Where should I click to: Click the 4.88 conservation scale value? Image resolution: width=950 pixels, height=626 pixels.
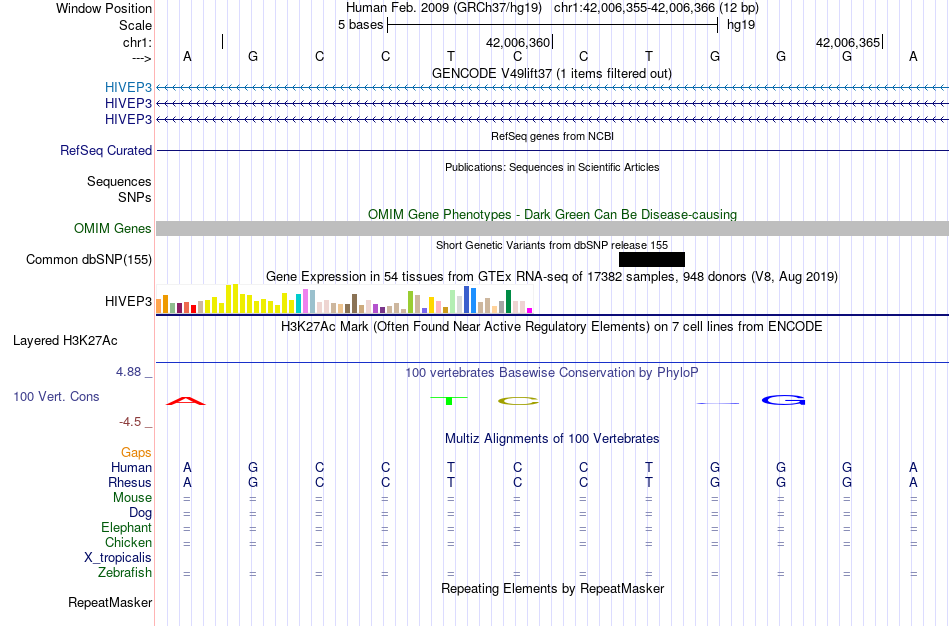click(x=128, y=372)
